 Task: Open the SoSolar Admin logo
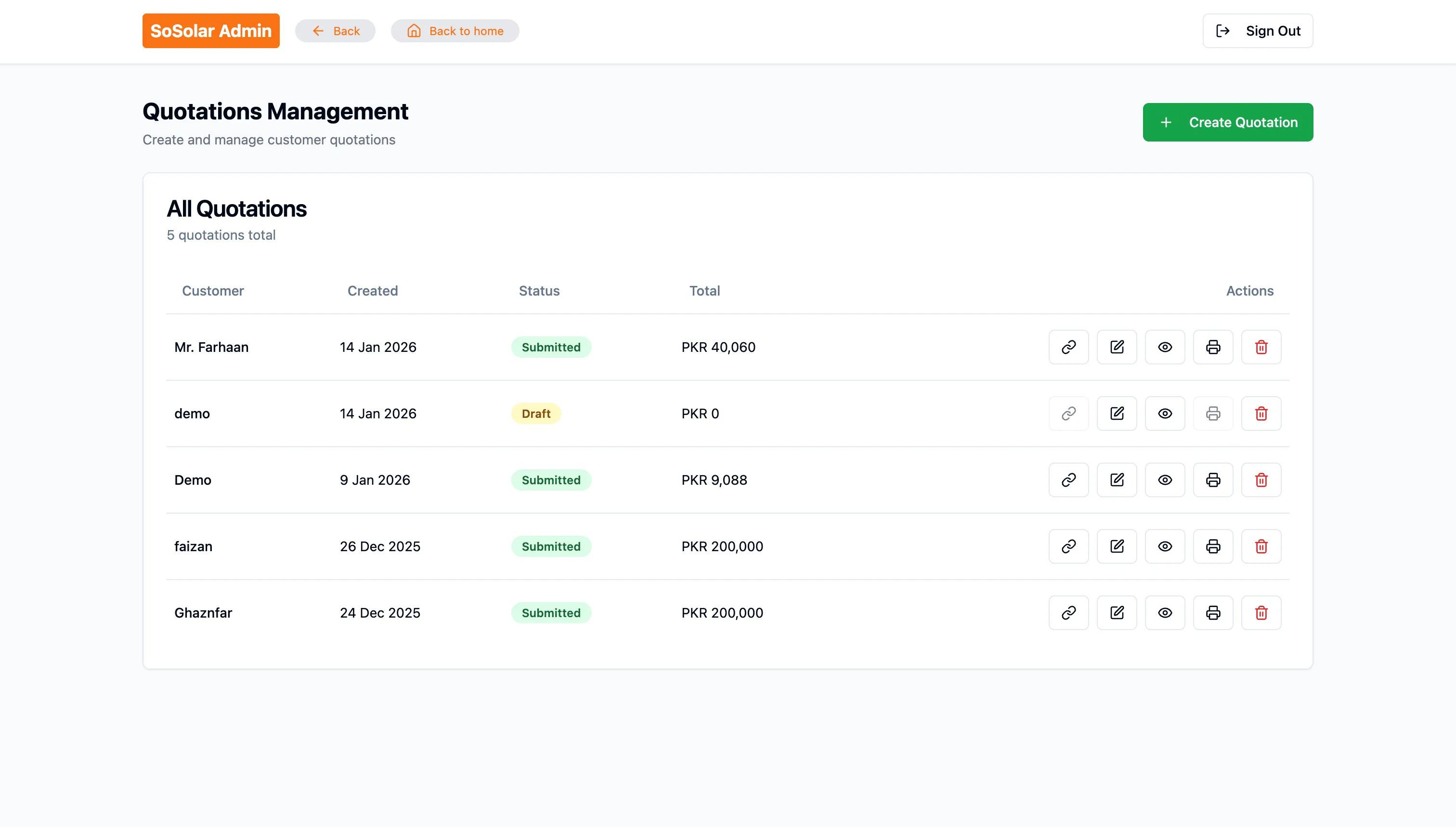[211, 31]
